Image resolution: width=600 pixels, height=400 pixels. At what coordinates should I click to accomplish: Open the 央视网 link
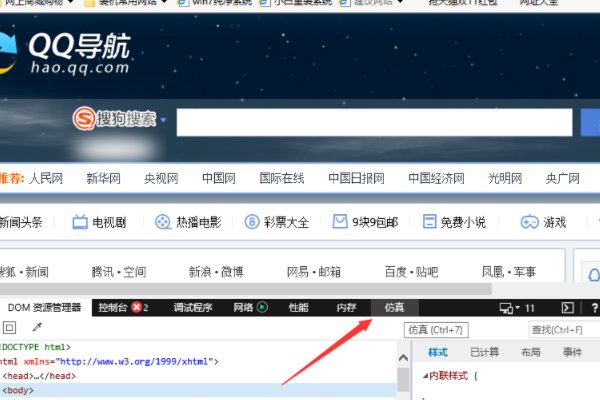[x=161, y=178]
